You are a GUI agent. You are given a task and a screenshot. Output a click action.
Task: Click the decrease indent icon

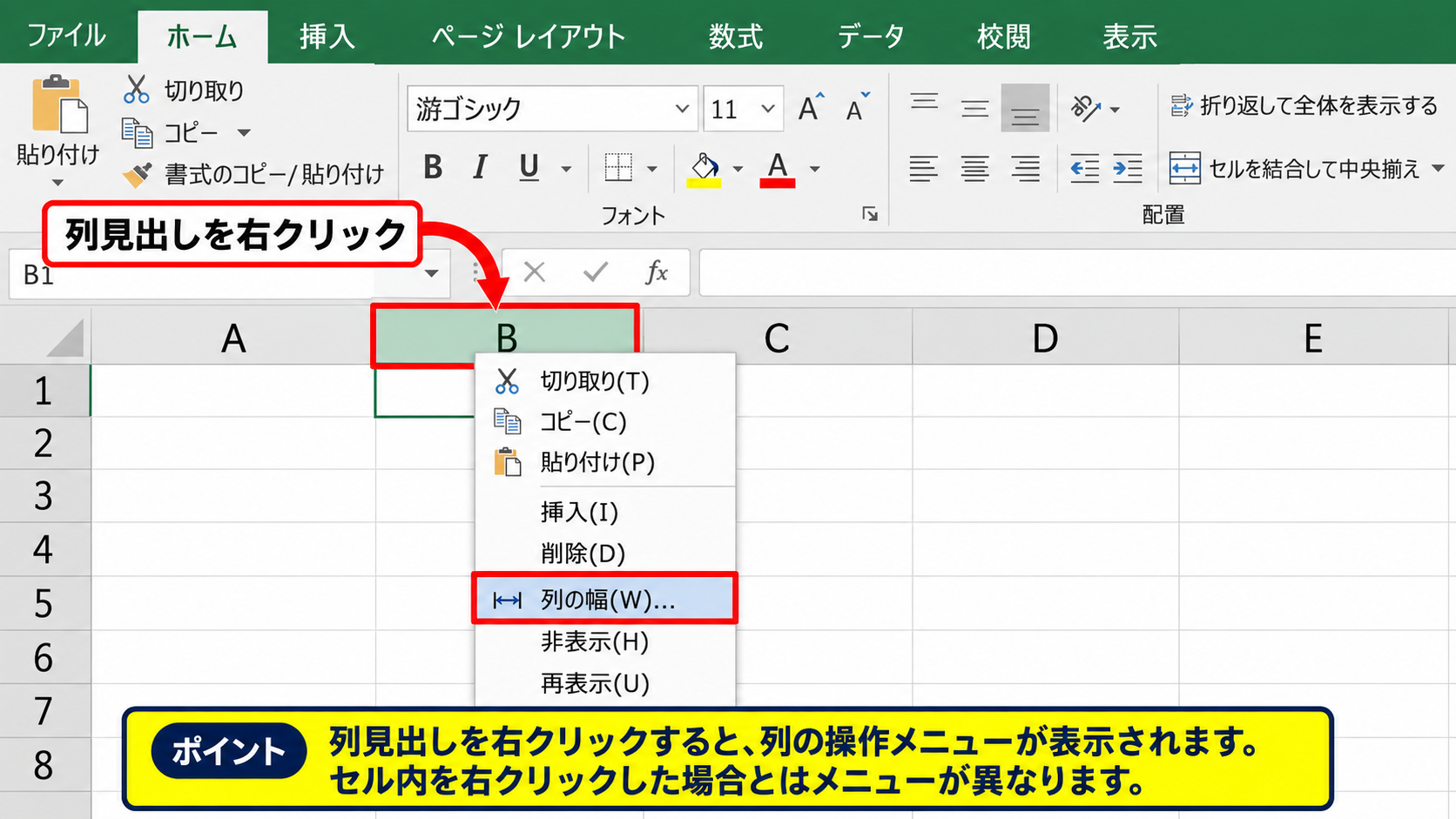click(1084, 168)
